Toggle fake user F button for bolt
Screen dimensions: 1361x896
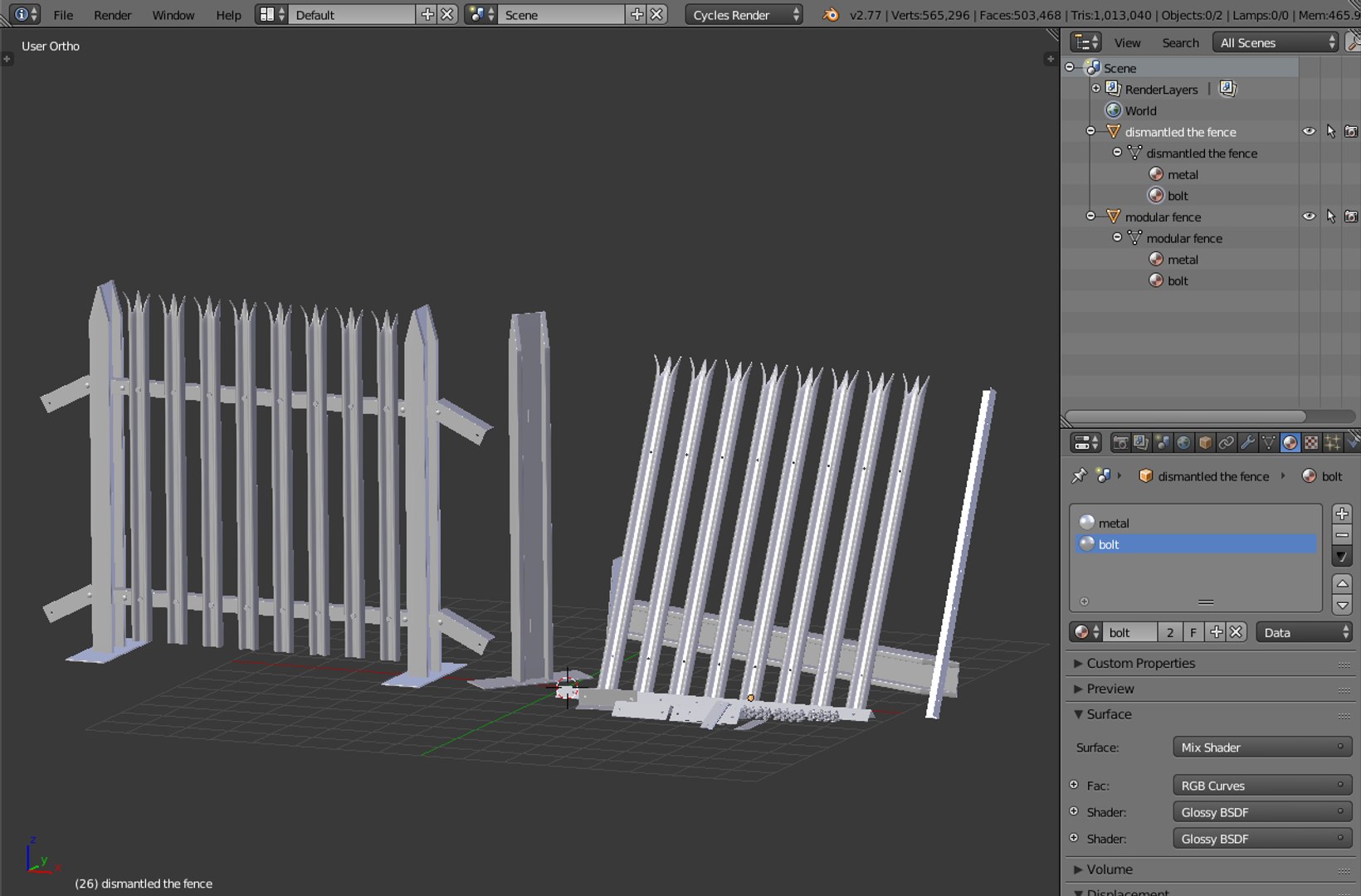tap(1193, 632)
